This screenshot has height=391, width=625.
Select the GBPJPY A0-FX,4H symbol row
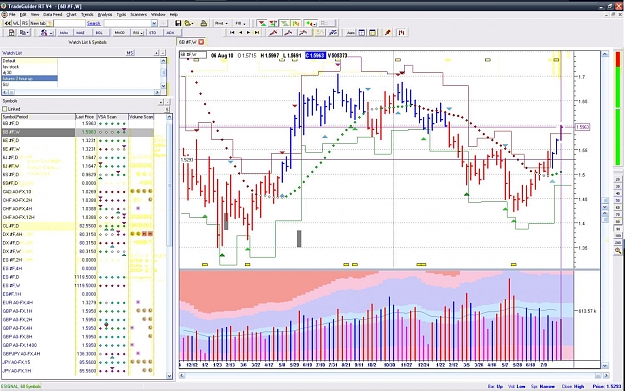[x=78, y=354]
